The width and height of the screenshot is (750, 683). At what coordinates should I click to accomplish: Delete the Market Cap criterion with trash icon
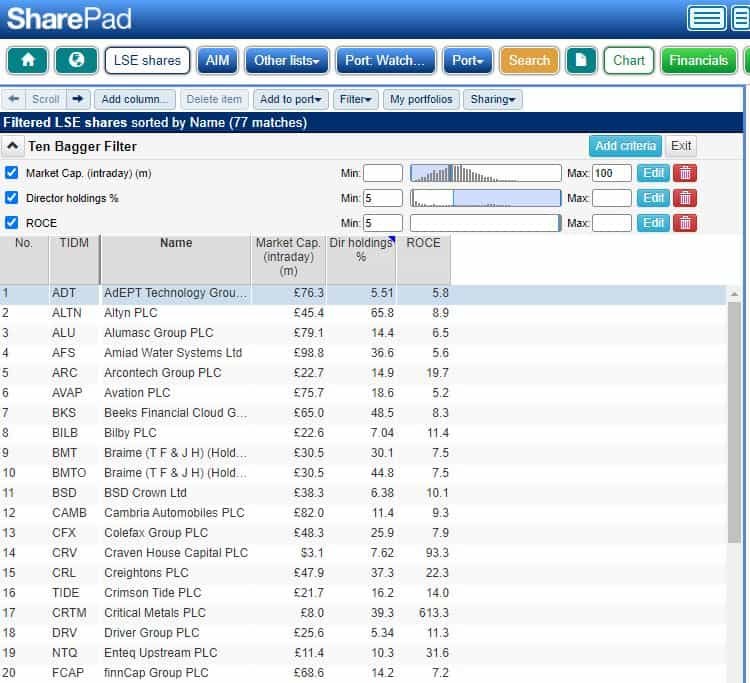(684, 173)
